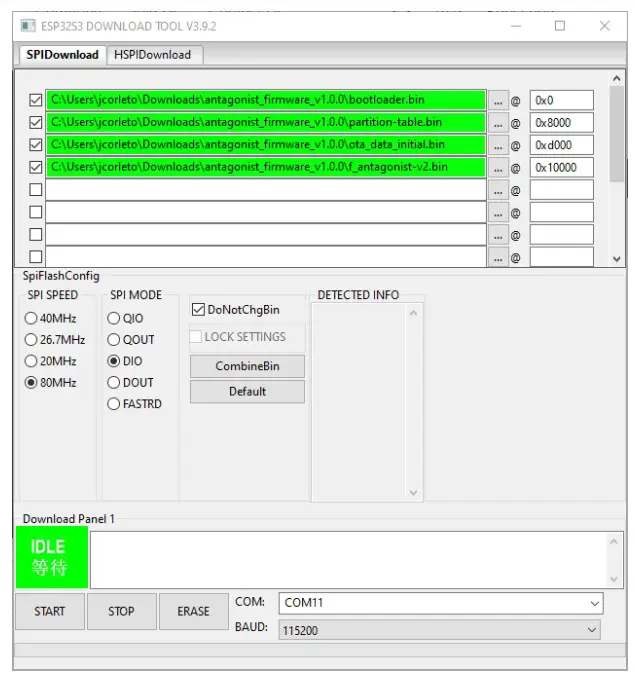Click the partition-table.bin file path field

pyautogui.click(x=266, y=122)
